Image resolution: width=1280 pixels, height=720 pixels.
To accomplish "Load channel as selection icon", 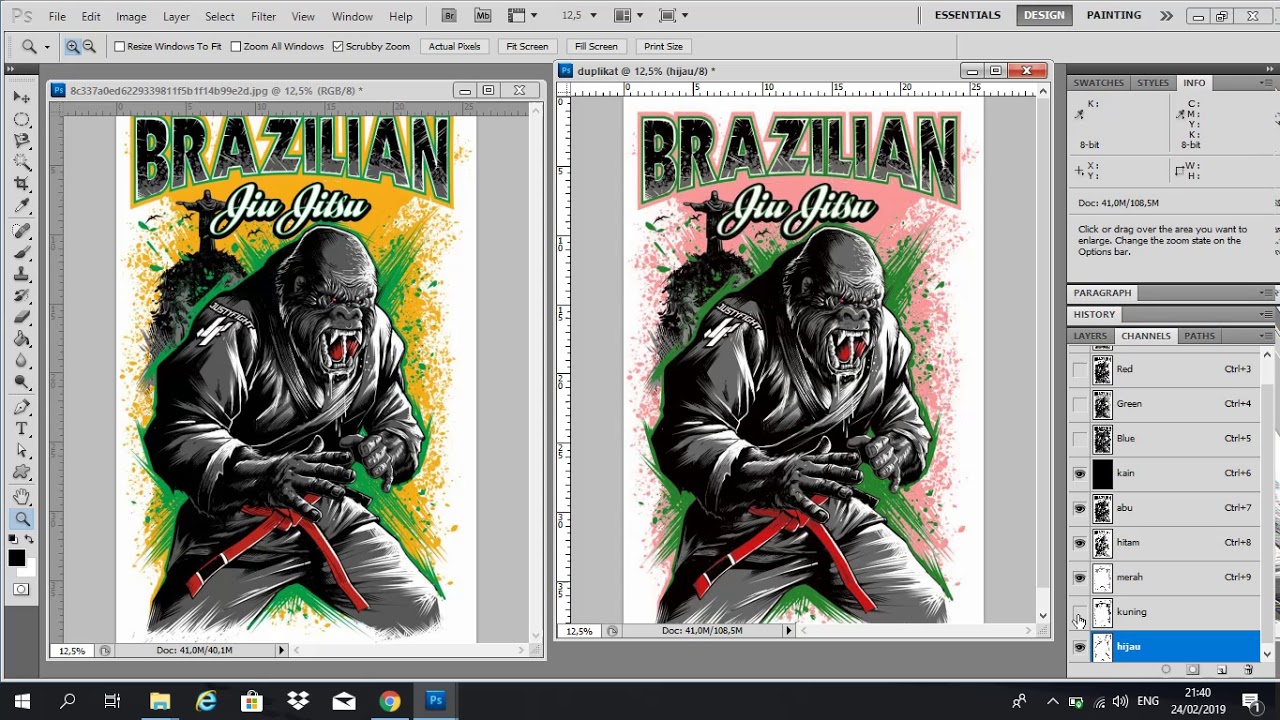I will click(x=1166, y=669).
